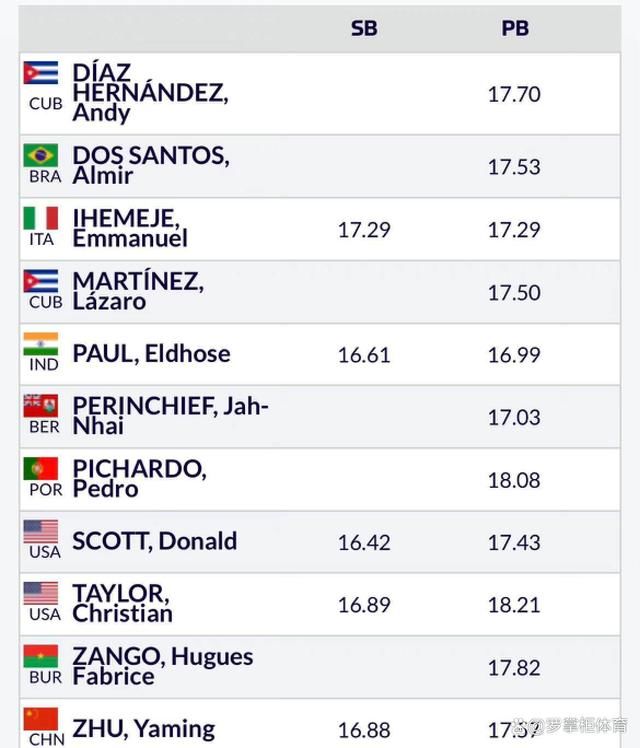
Task: Sort by SB column header
Action: [x=364, y=29]
